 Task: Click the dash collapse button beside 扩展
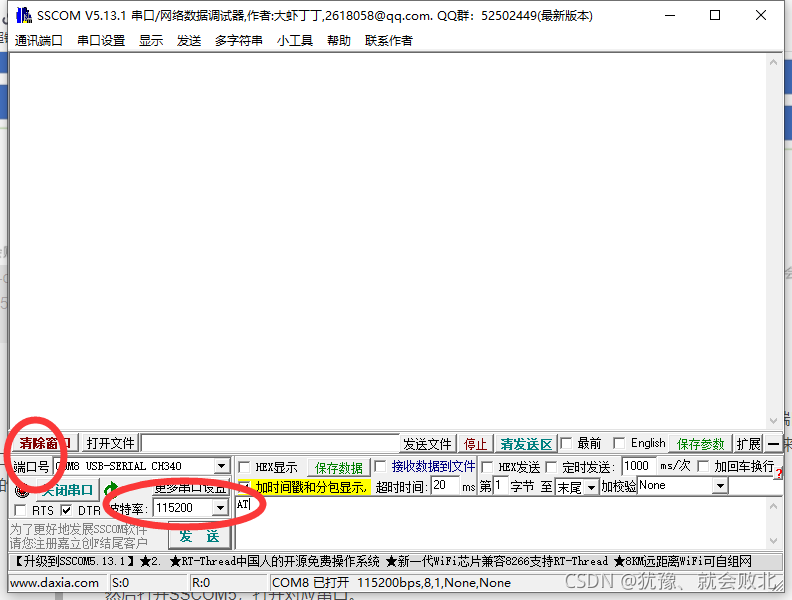773,444
